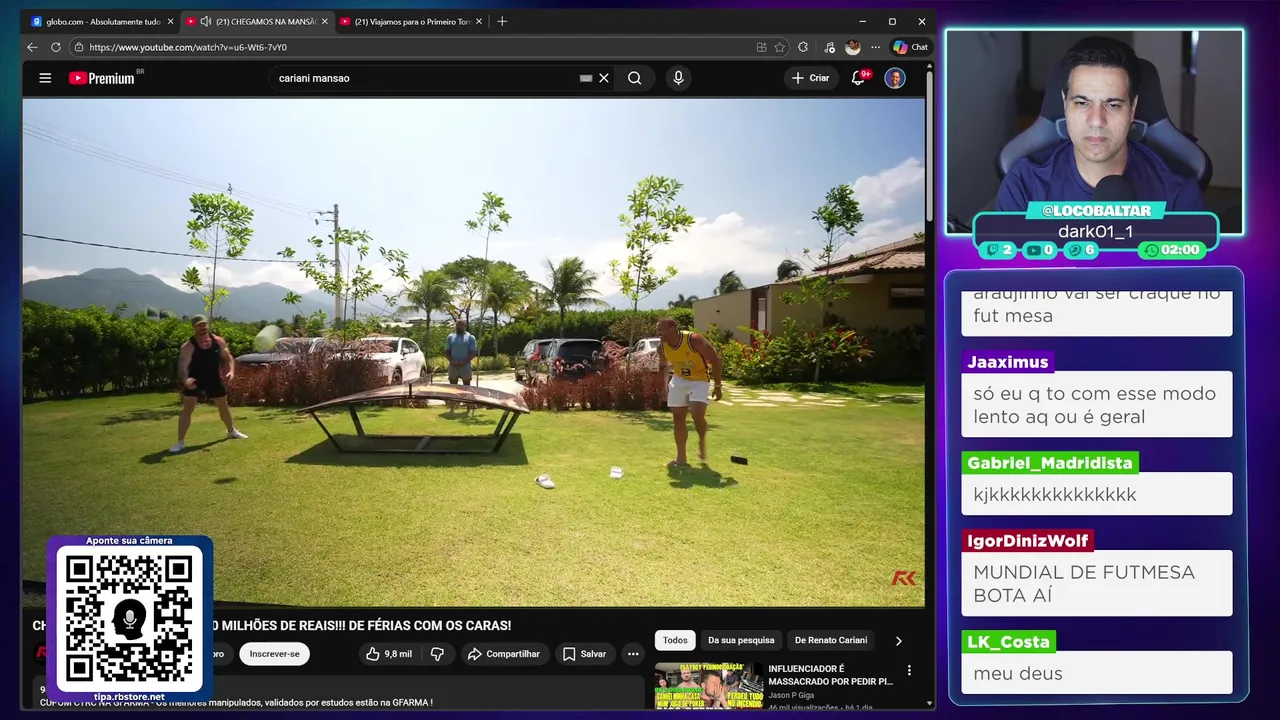Switch to the Viajamos para o Primeiro tab
Viewport: 1280px width, 720px height.
point(412,21)
